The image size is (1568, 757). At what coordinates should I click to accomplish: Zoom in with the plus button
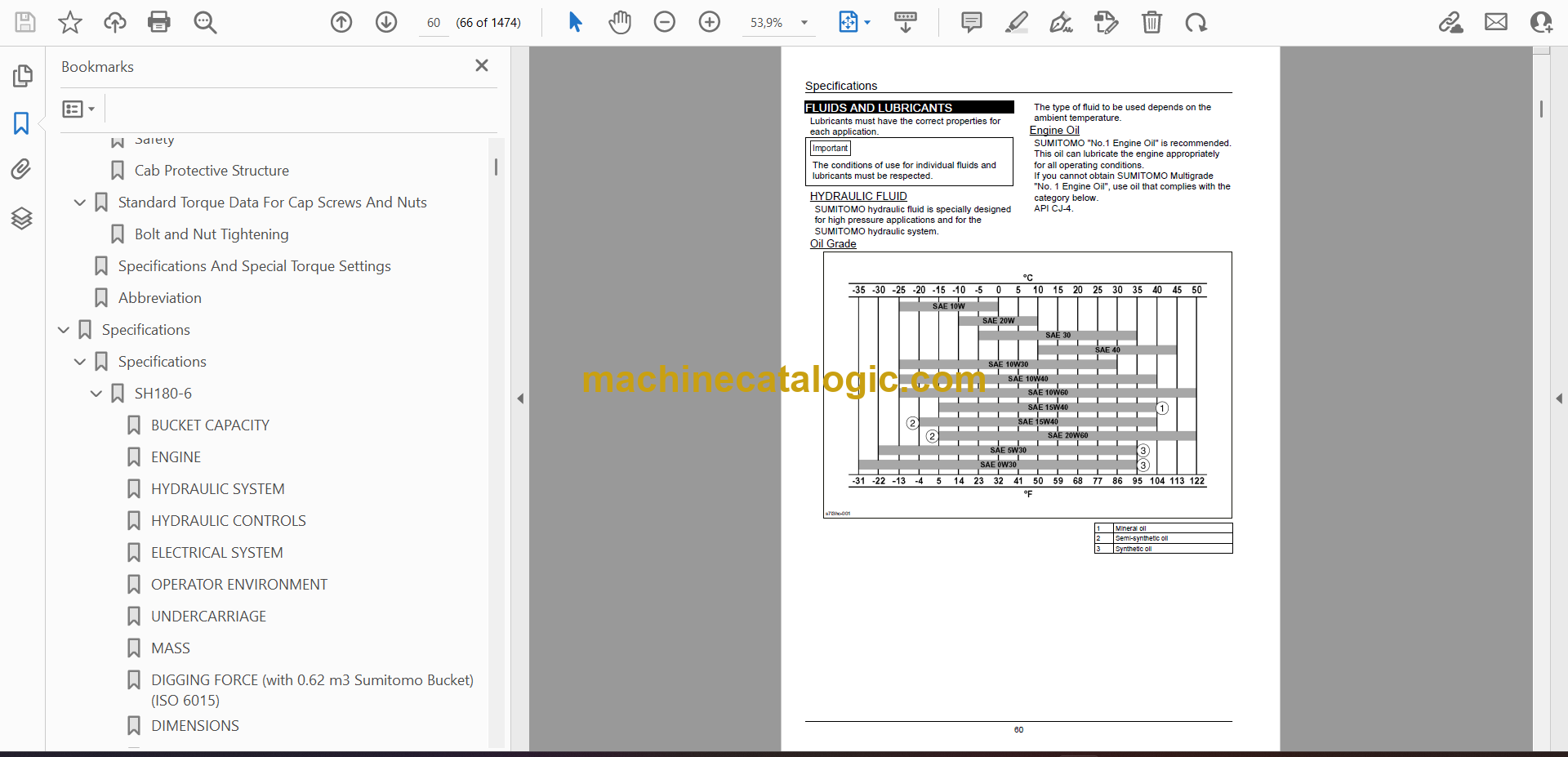pyautogui.click(x=710, y=22)
